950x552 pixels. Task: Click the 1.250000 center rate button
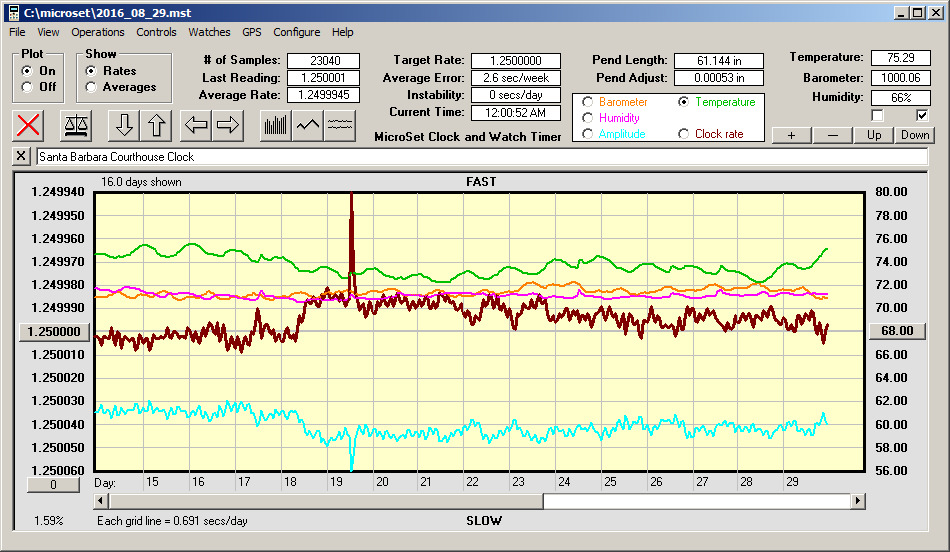54,331
